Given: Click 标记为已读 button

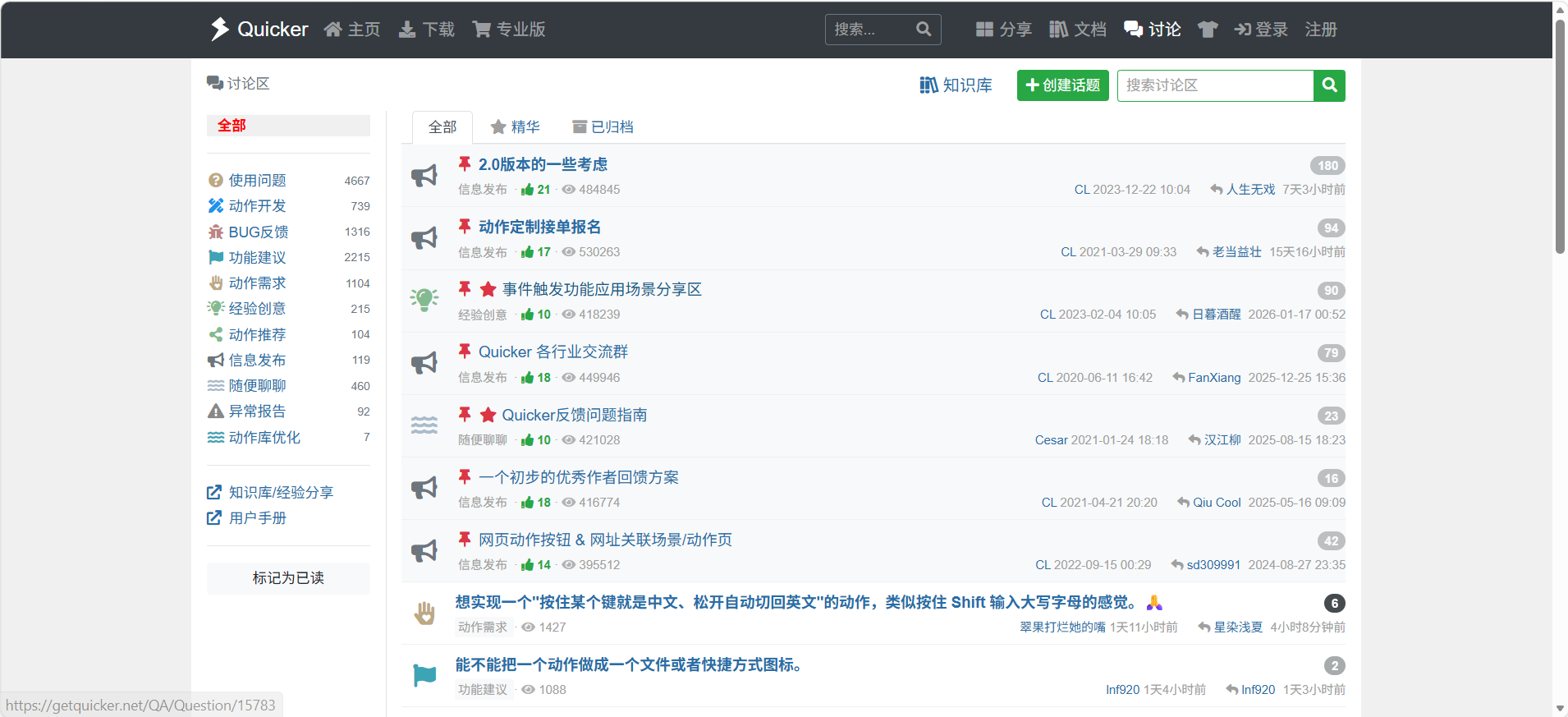Looking at the screenshot, I should [288, 578].
